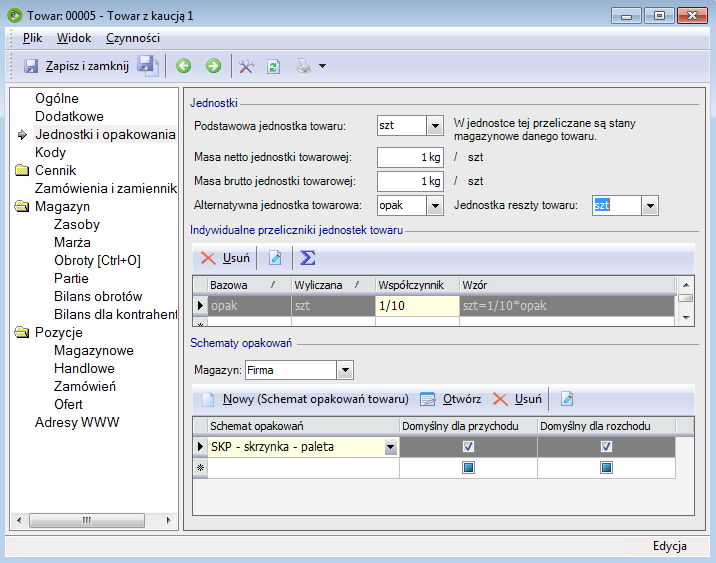Click the edit pencil icon in przeliczniki toolbar
The height and width of the screenshot is (563, 716).
275,258
